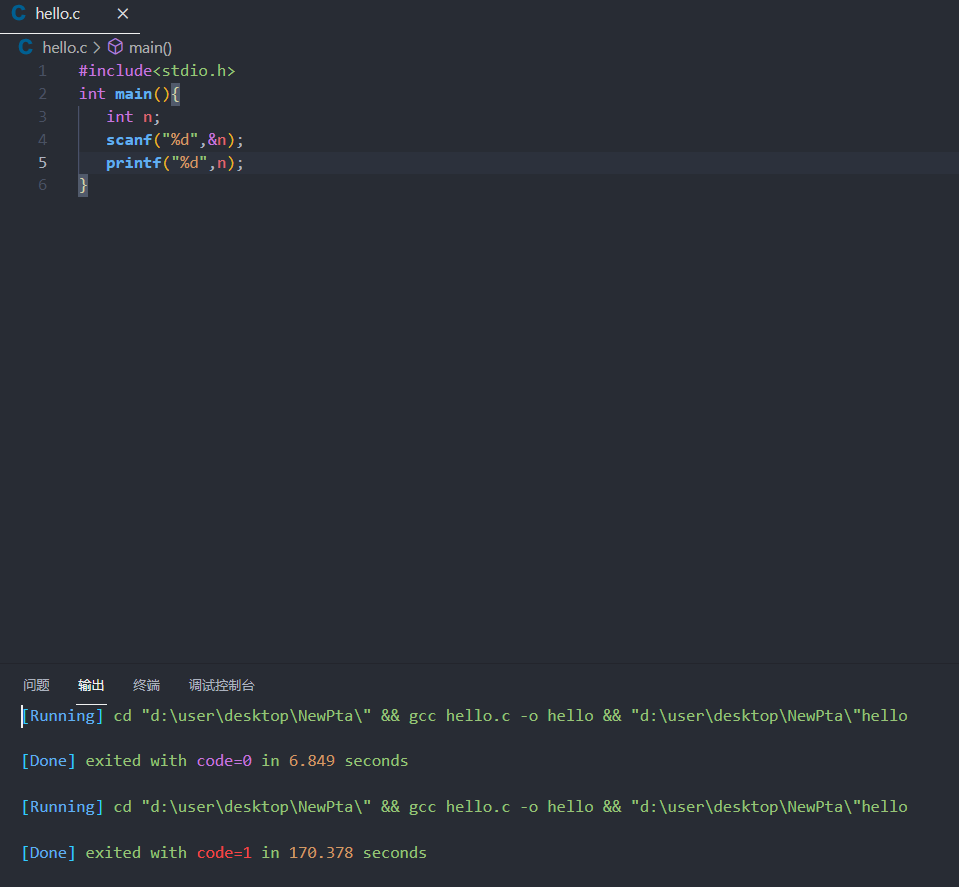Click the #include<stdio.h> directive on line 1
The image size is (959, 887).
[x=156, y=70]
